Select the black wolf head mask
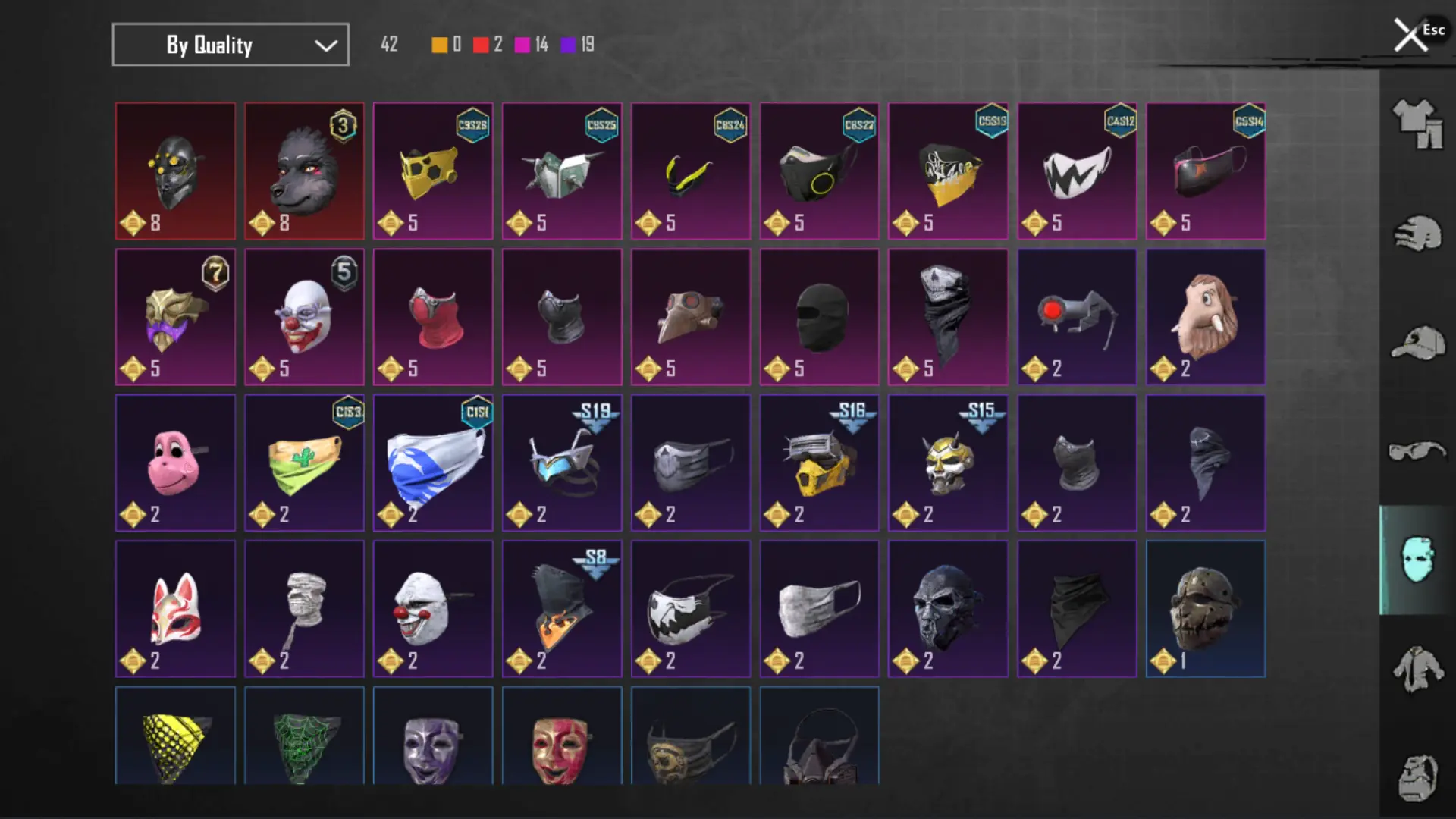The width and height of the screenshot is (1456, 819). pos(304,171)
